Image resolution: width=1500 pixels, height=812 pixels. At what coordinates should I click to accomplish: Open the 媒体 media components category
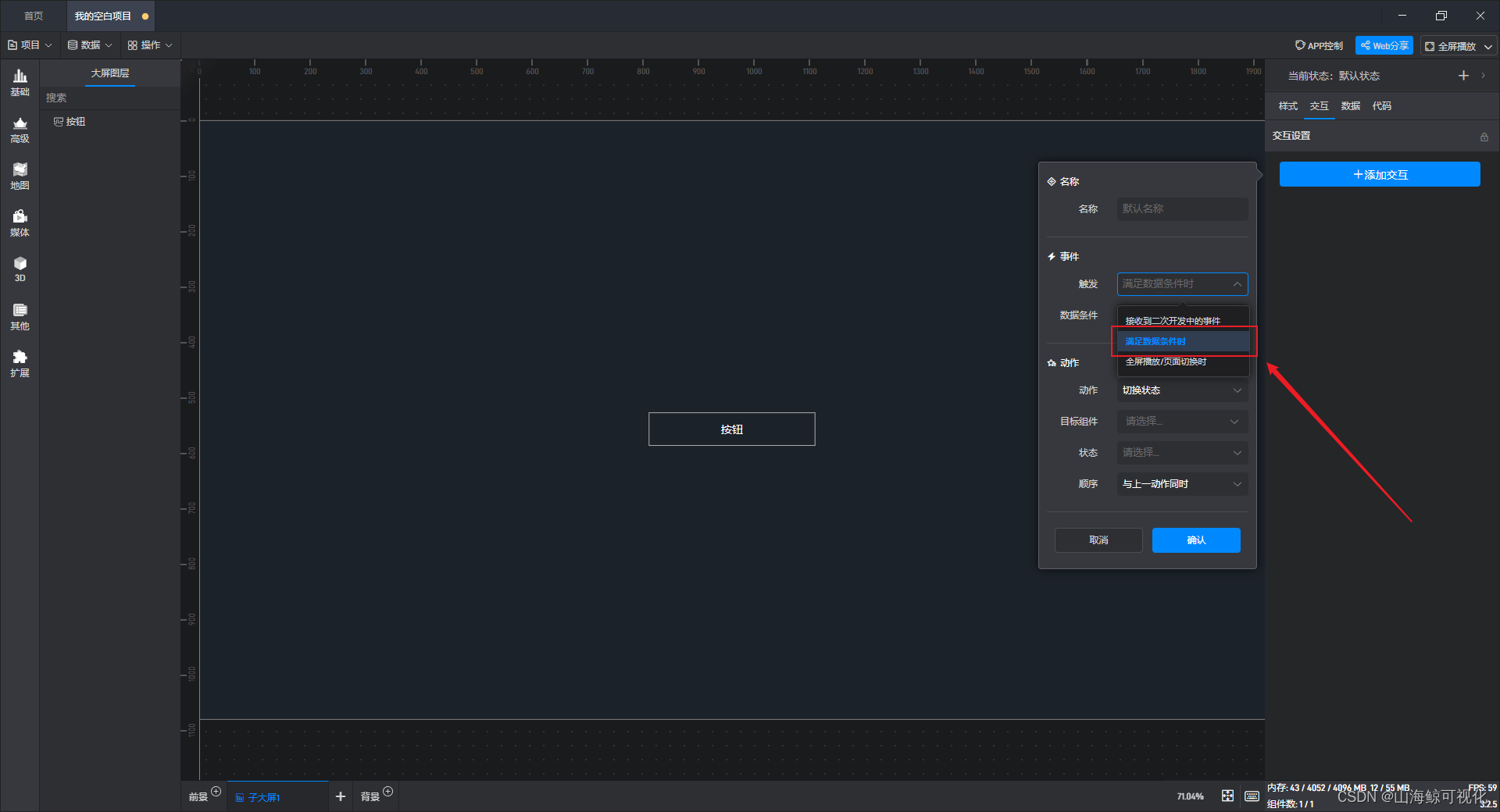pyautogui.click(x=20, y=223)
